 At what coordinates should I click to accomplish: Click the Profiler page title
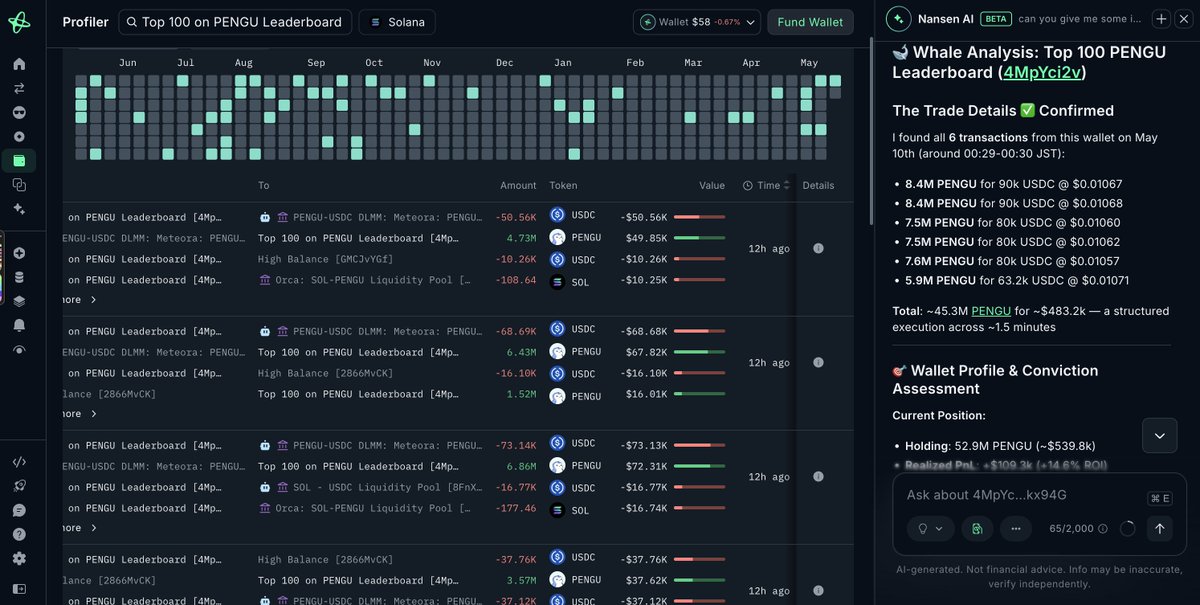[x=86, y=22]
